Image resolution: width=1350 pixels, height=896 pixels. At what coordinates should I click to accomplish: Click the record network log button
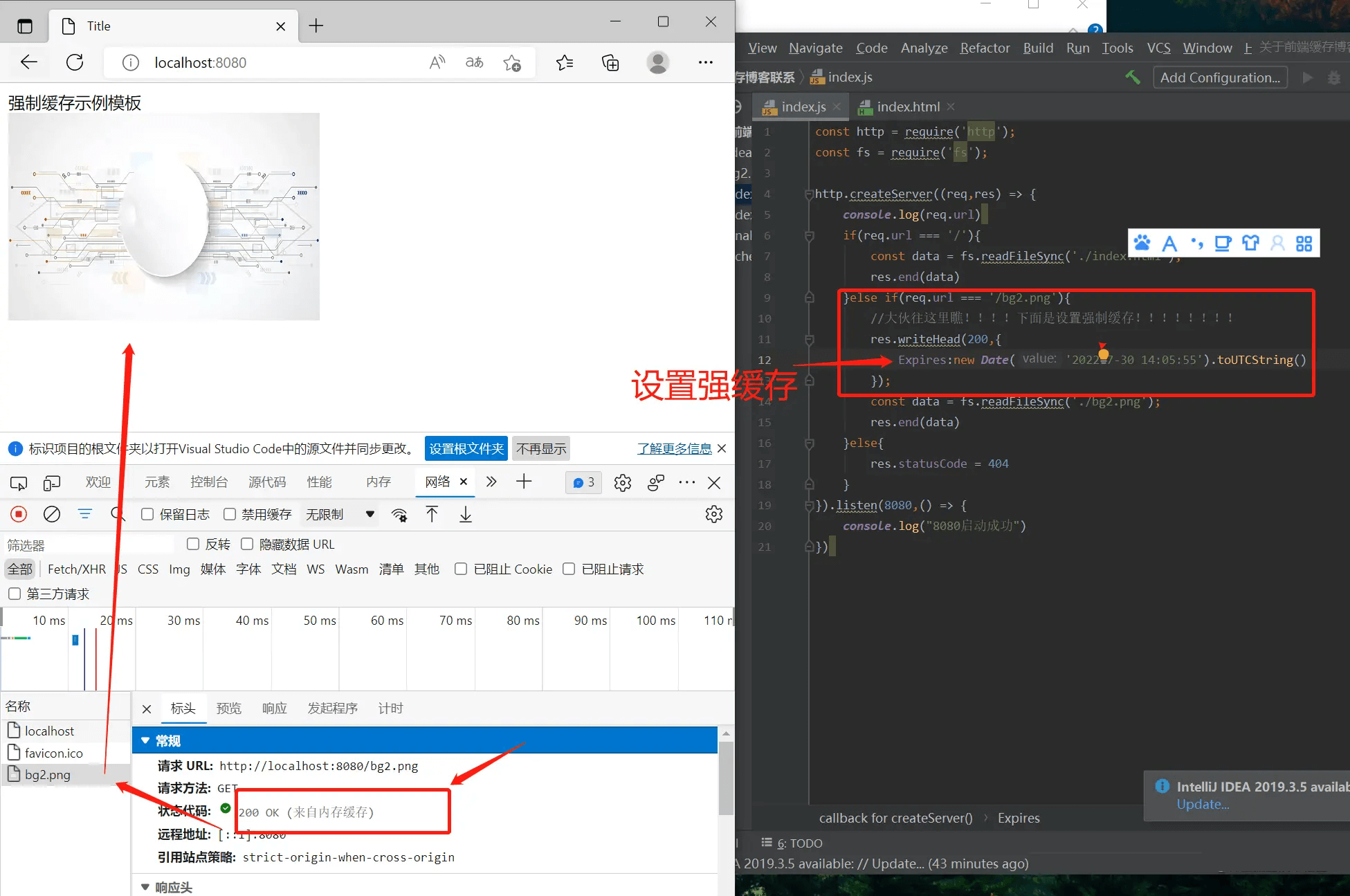(x=19, y=514)
